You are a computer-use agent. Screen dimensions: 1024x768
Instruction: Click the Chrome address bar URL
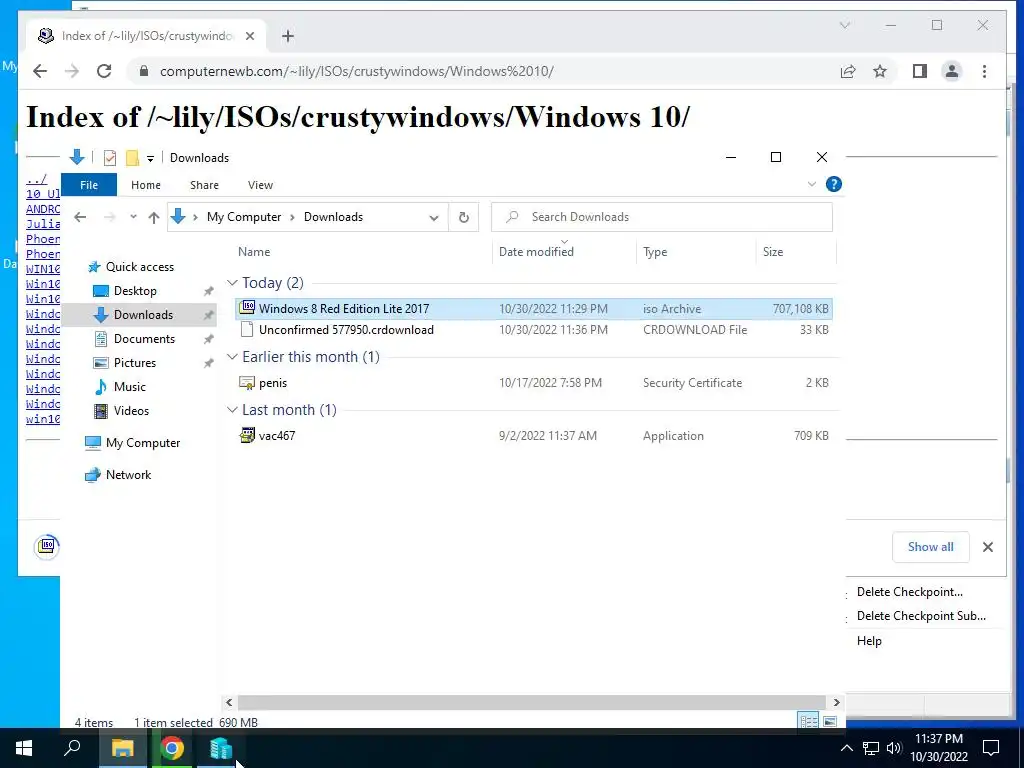(x=357, y=71)
